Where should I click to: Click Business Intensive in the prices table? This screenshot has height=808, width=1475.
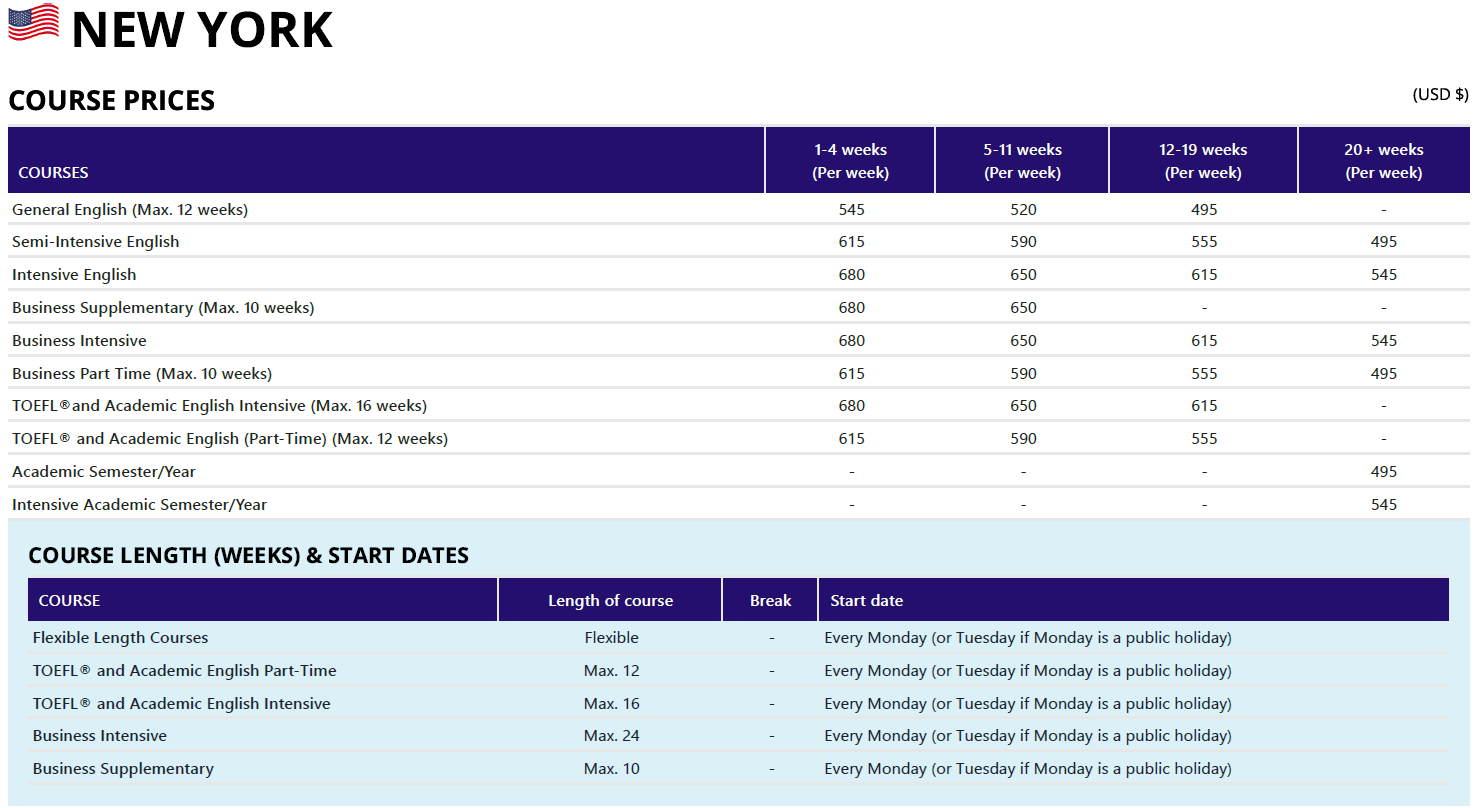[x=79, y=340]
